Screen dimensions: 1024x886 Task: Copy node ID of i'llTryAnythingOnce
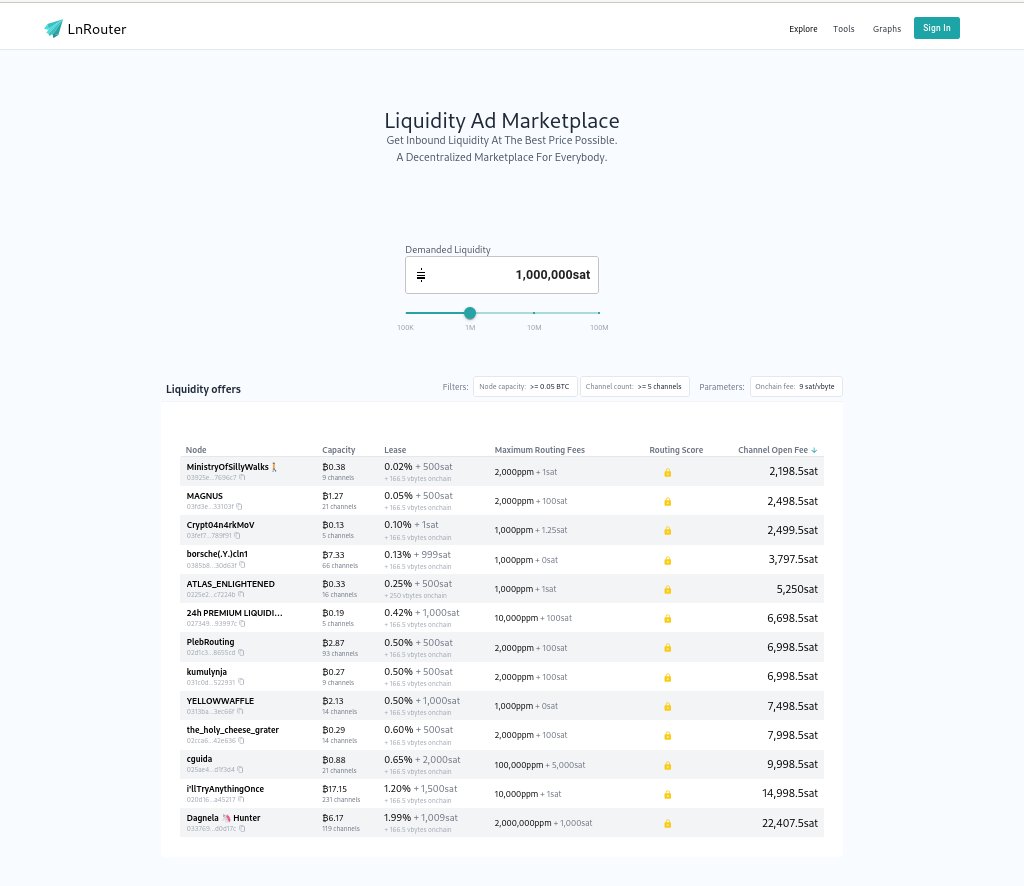(241, 799)
